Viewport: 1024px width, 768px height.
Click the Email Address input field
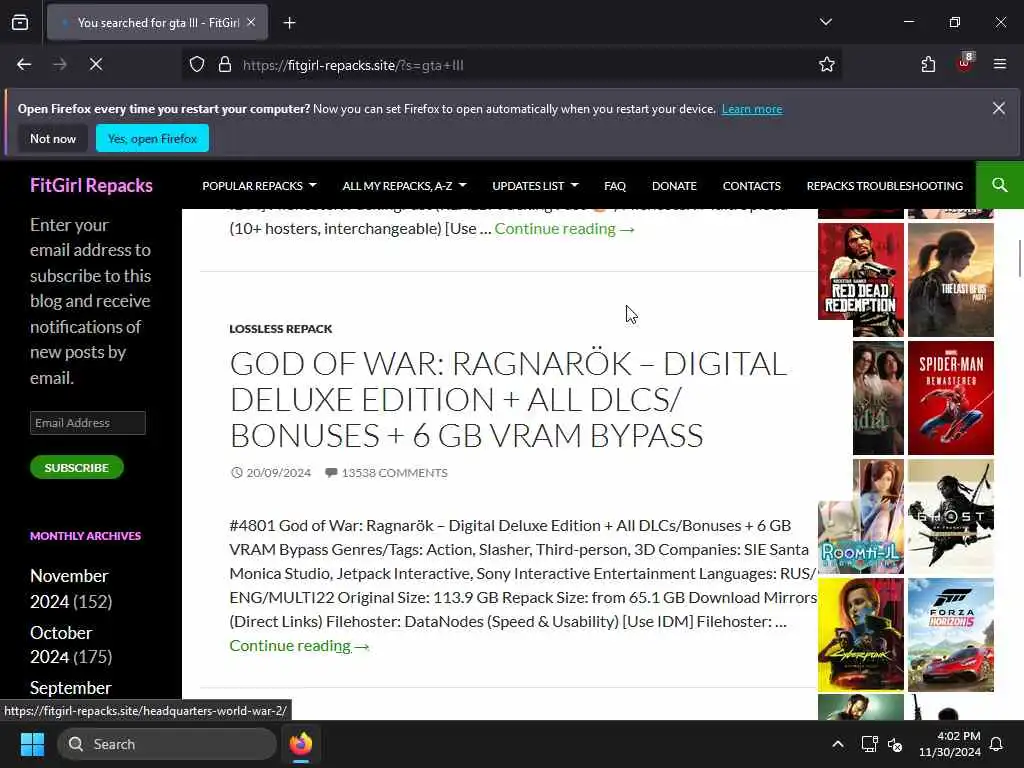tap(88, 423)
